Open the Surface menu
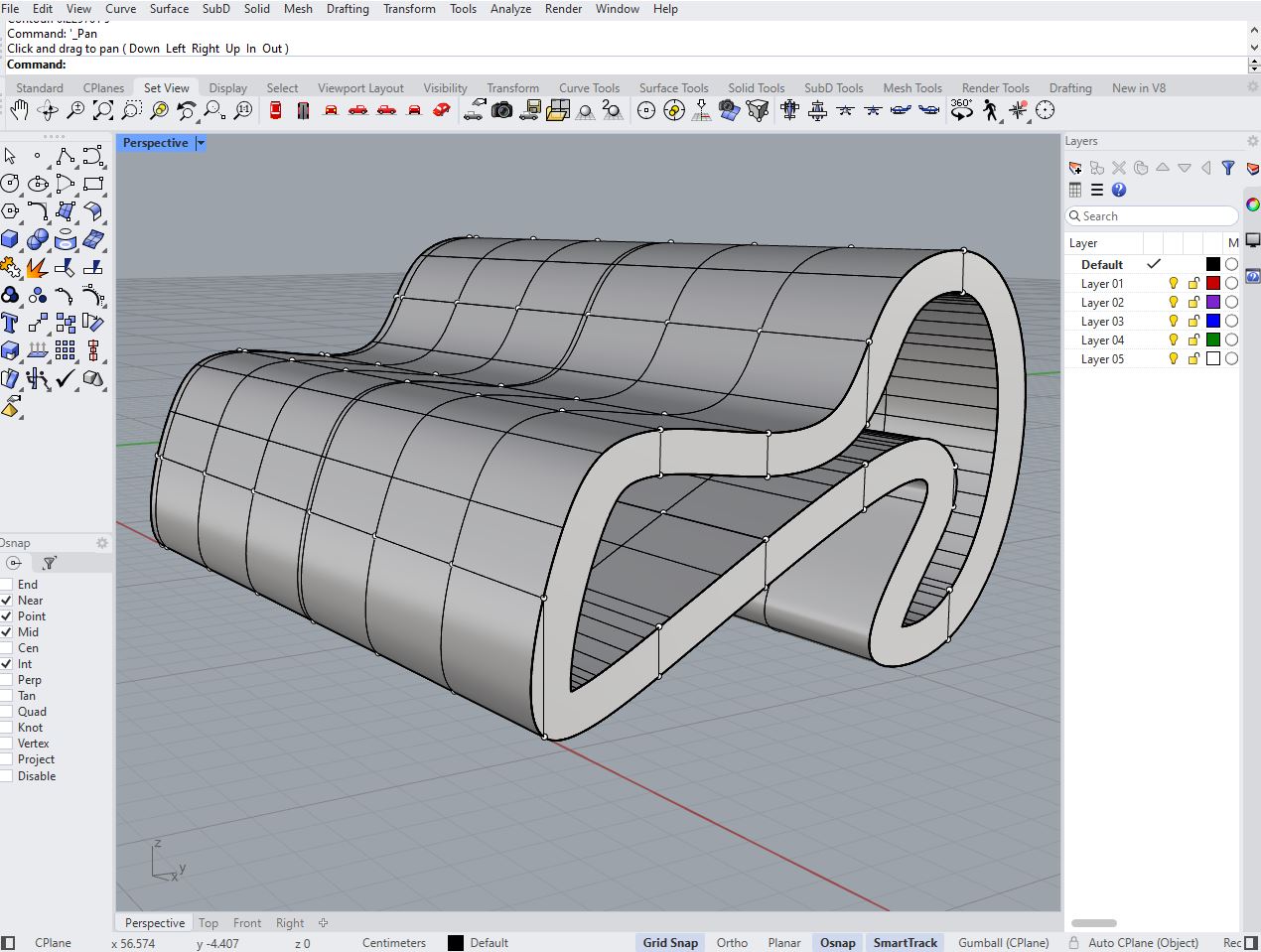Image resolution: width=1261 pixels, height=952 pixels. pyautogui.click(x=169, y=9)
